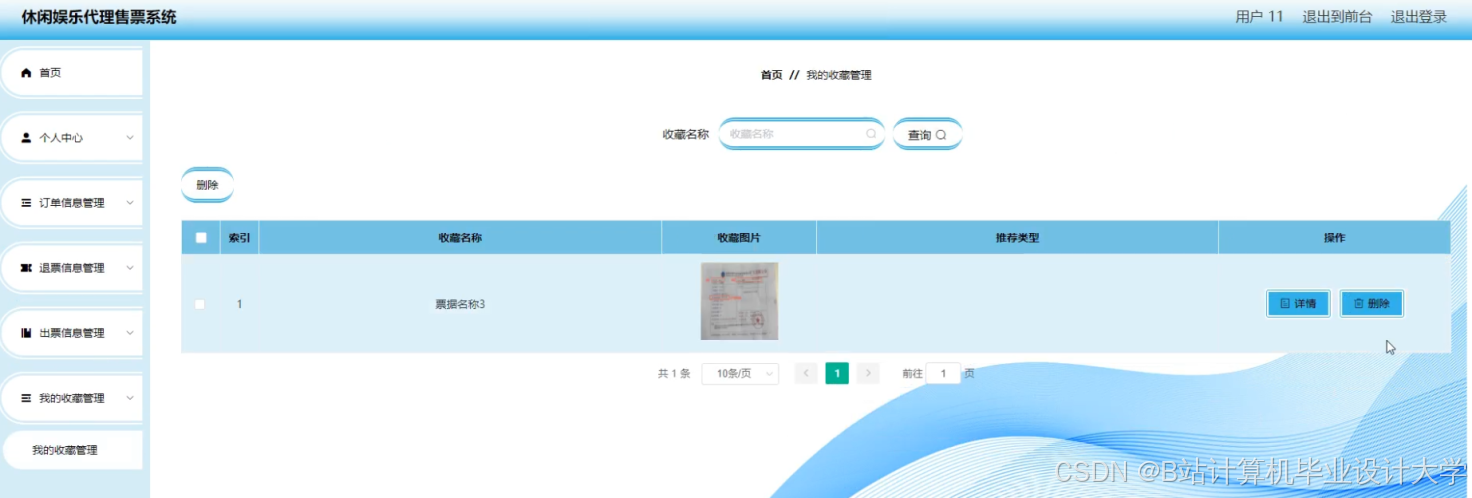The height and width of the screenshot is (498, 1472).
Task: Open the 首页 sidebar menu item
Action: [71, 73]
